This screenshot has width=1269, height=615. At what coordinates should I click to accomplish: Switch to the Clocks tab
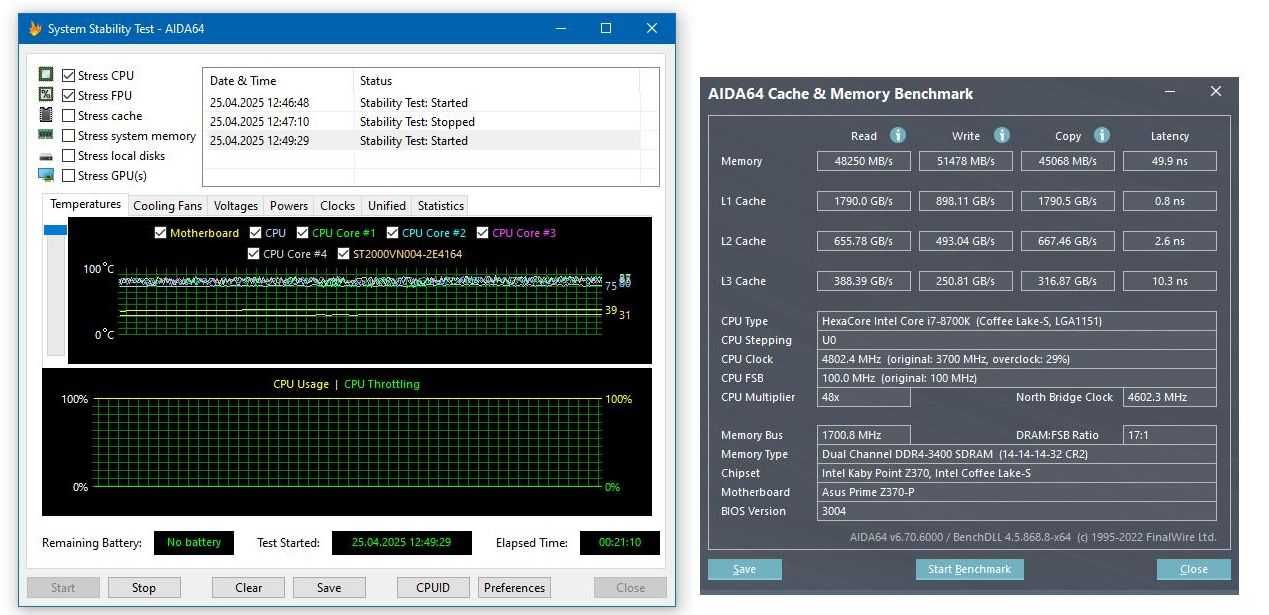337,206
